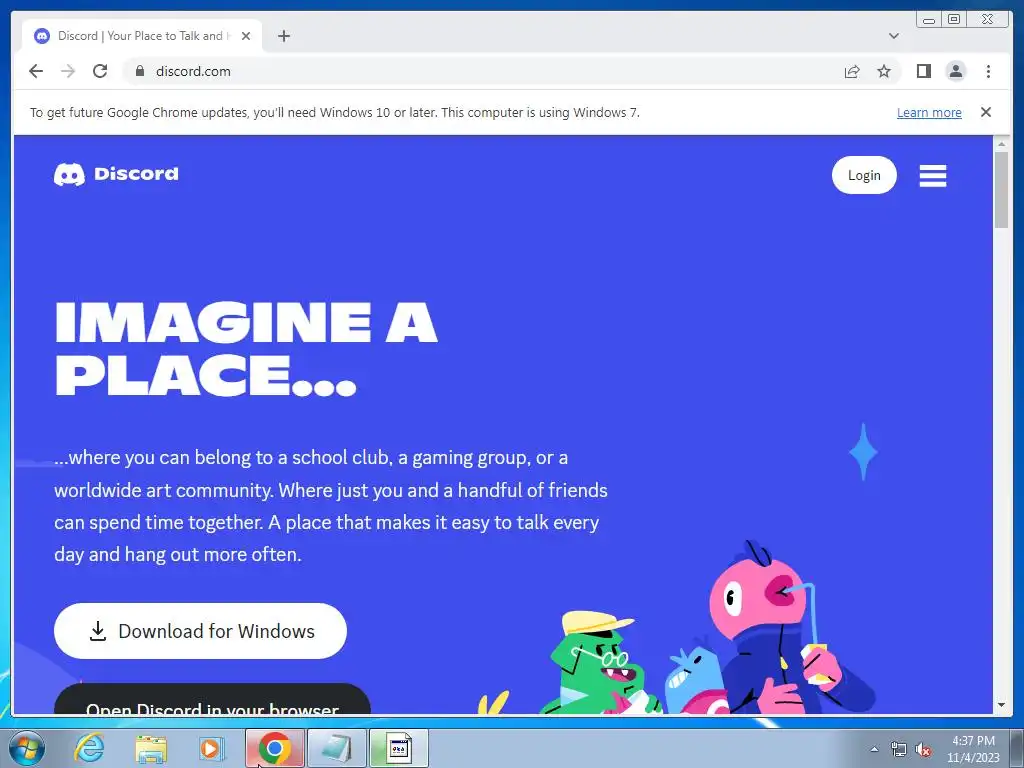Click the rightmost window taskbar icon
This screenshot has height=768, width=1024.
pyautogui.click(x=399, y=748)
